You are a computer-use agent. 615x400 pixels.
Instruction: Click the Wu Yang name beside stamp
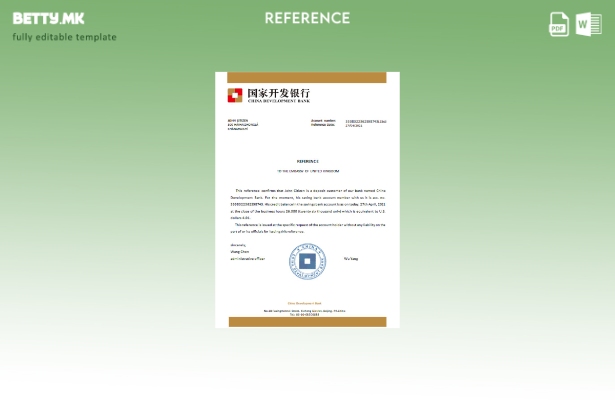coord(350,258)
